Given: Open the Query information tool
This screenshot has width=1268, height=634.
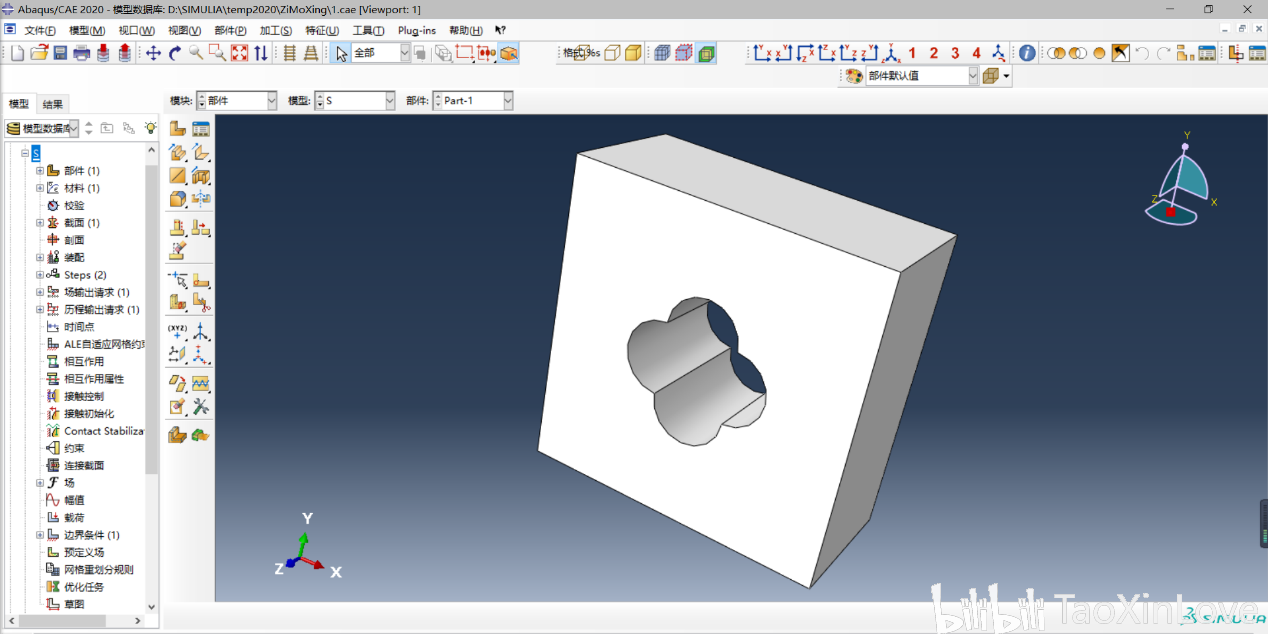Looking at the screenshot, I should pos(1027,53).
